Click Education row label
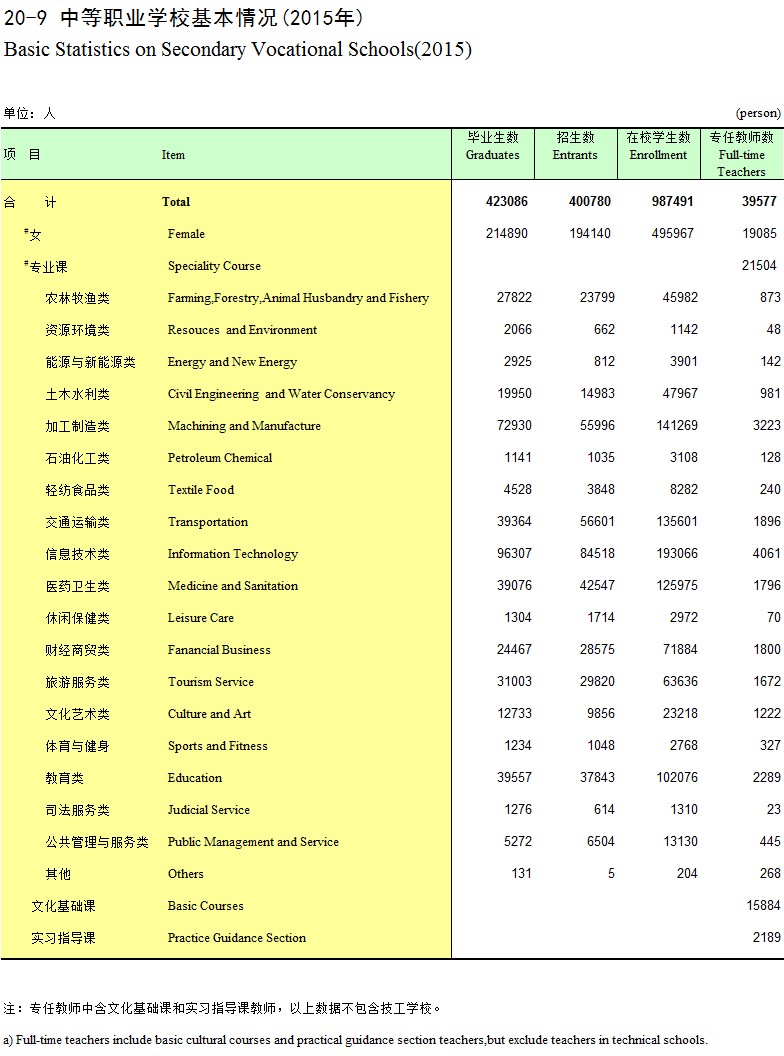This screenshot has width=784, height=1056. click(195, 778)
